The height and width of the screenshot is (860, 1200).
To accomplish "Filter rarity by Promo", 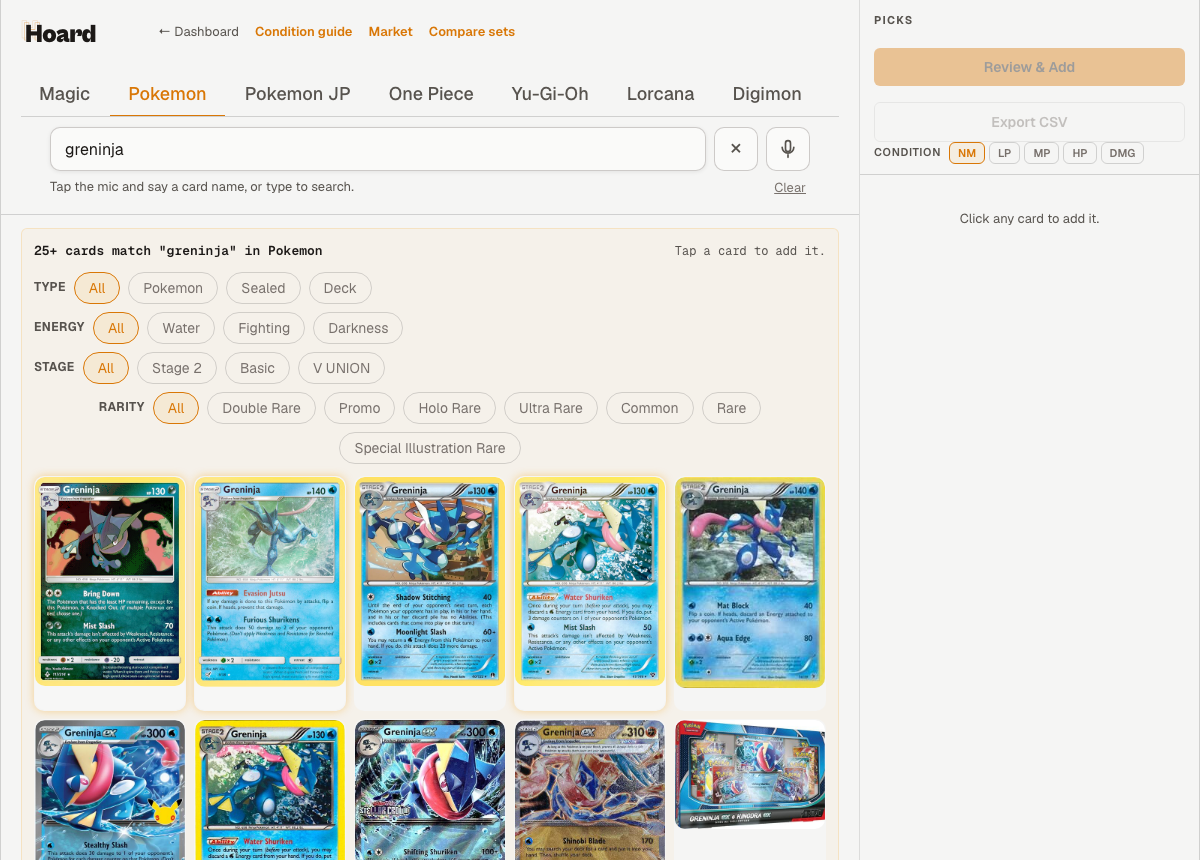I will (359, 408).
